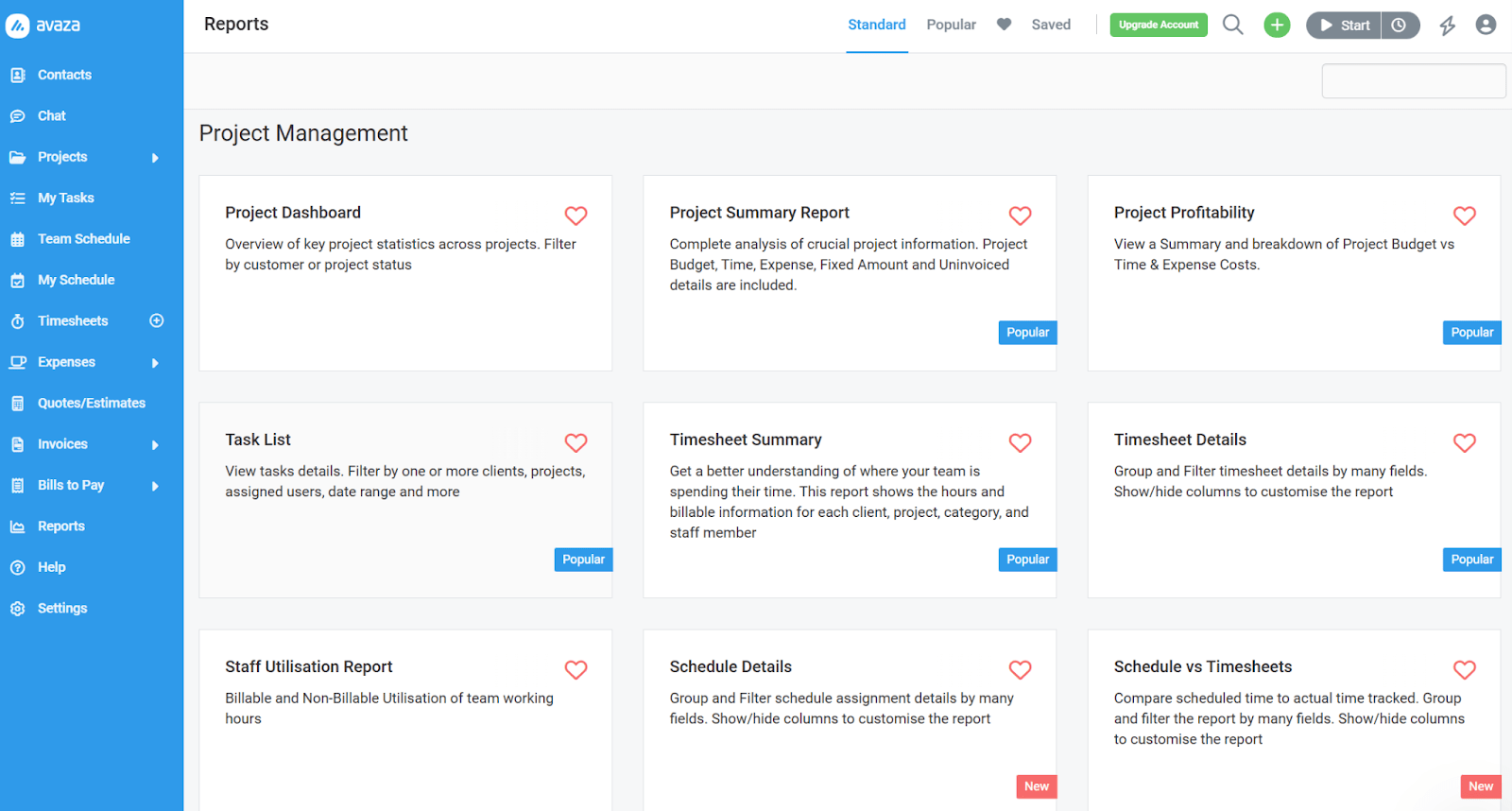The width and height of the screenshot is (1512, 811).
Task: Click the green quick add plus icon
Action: coord(1277,26)
